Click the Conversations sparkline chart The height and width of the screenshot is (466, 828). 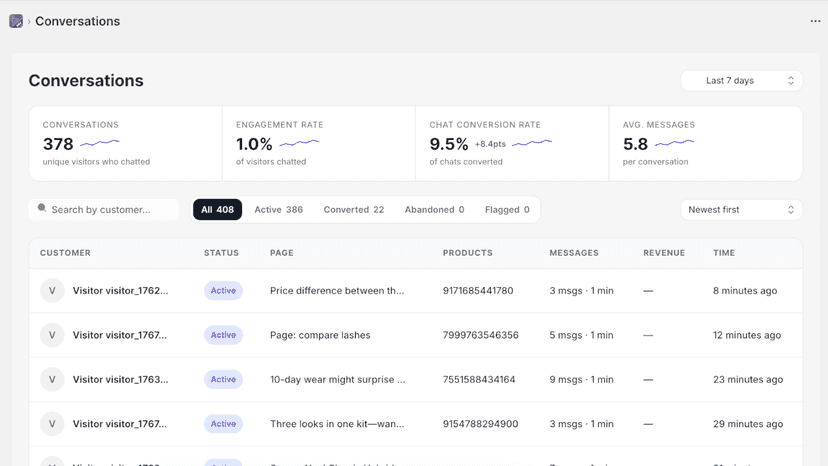click(x=100, y=143)
